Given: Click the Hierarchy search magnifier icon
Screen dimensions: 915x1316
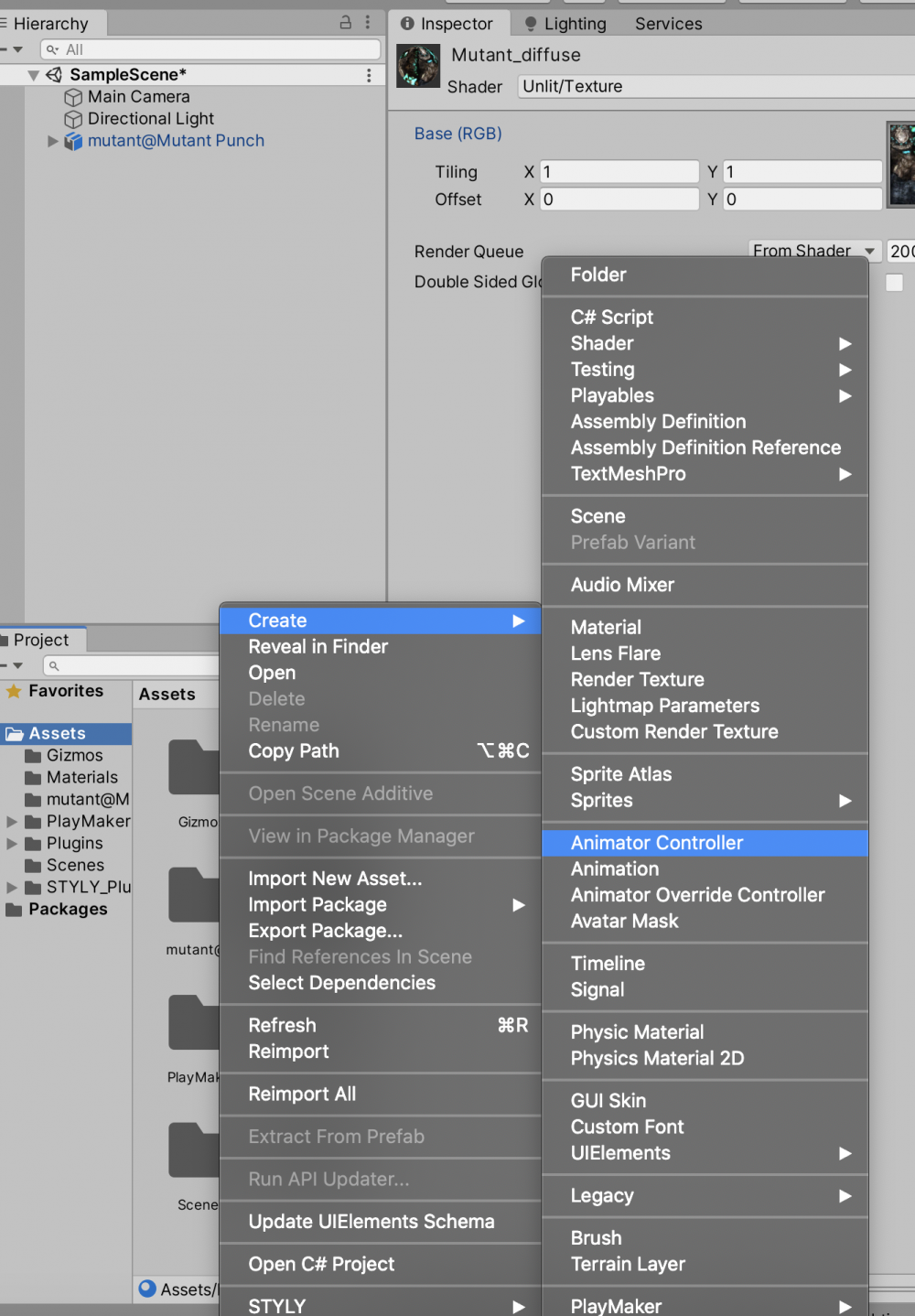Looking at the screenshot, I should (53, 49).
